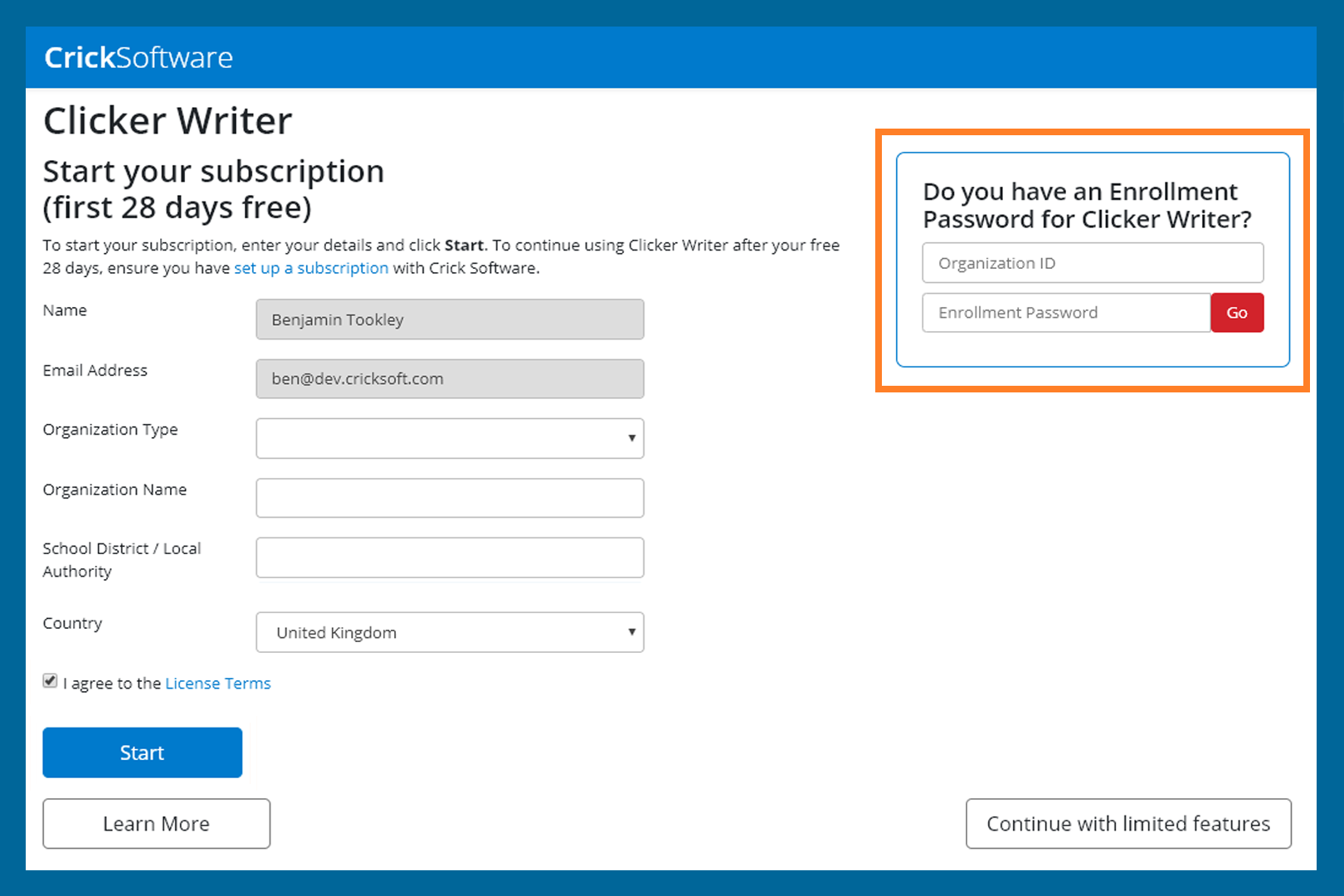Image resolution: width=1344 pixels, height=896 pixels.
Task: Choose Continue with limited features
Action: (1128, 824)
